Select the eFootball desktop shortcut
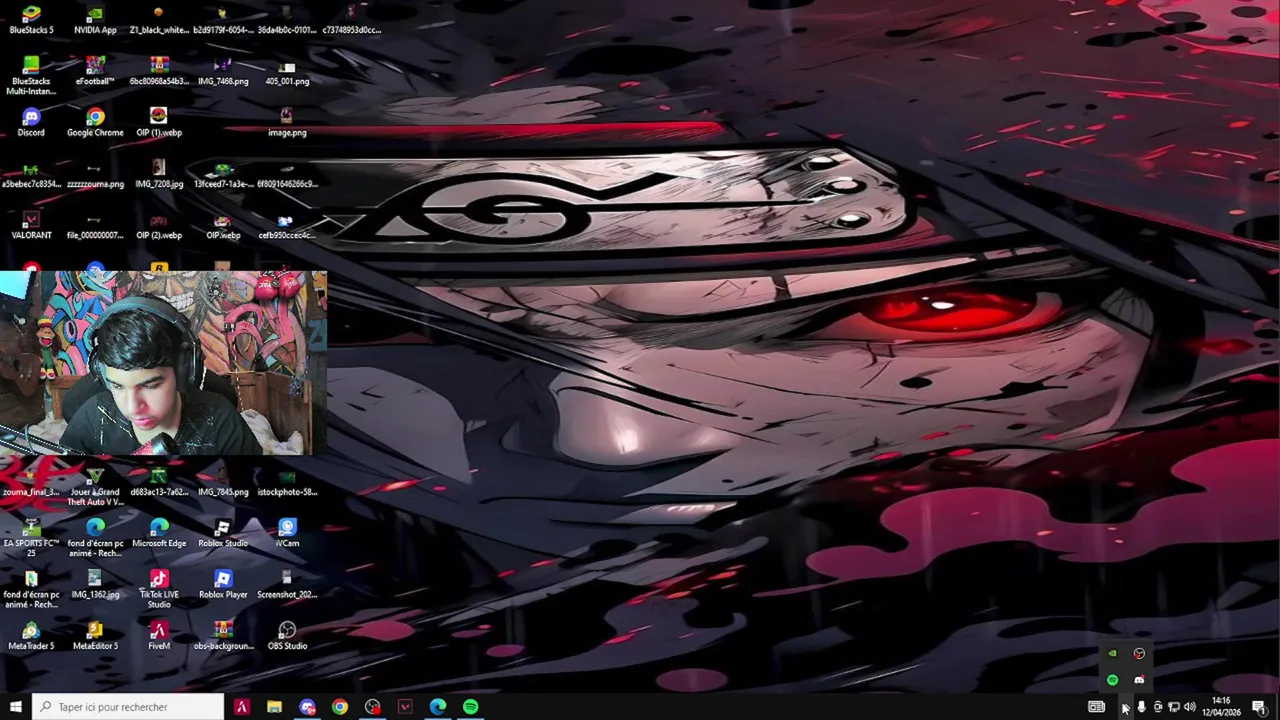The image size is (1280, 720). pos(95,71)
